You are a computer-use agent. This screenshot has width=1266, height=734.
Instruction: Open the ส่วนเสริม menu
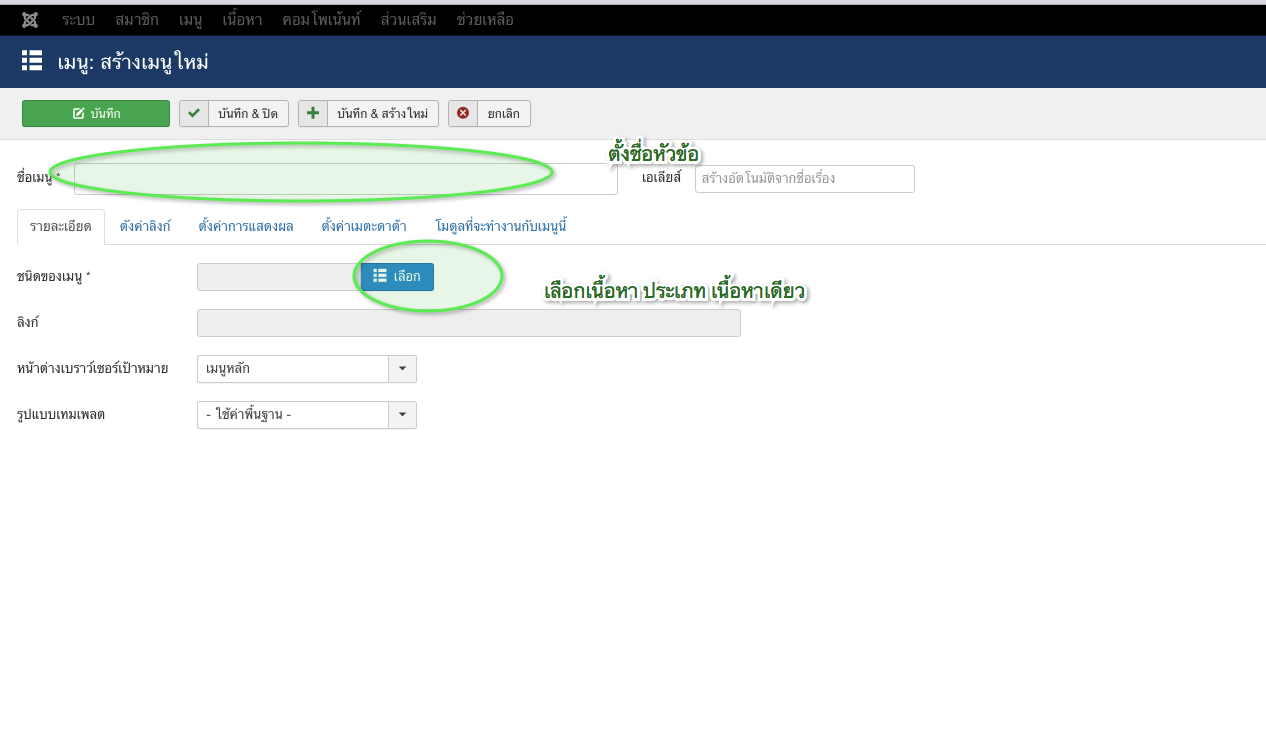408,20
